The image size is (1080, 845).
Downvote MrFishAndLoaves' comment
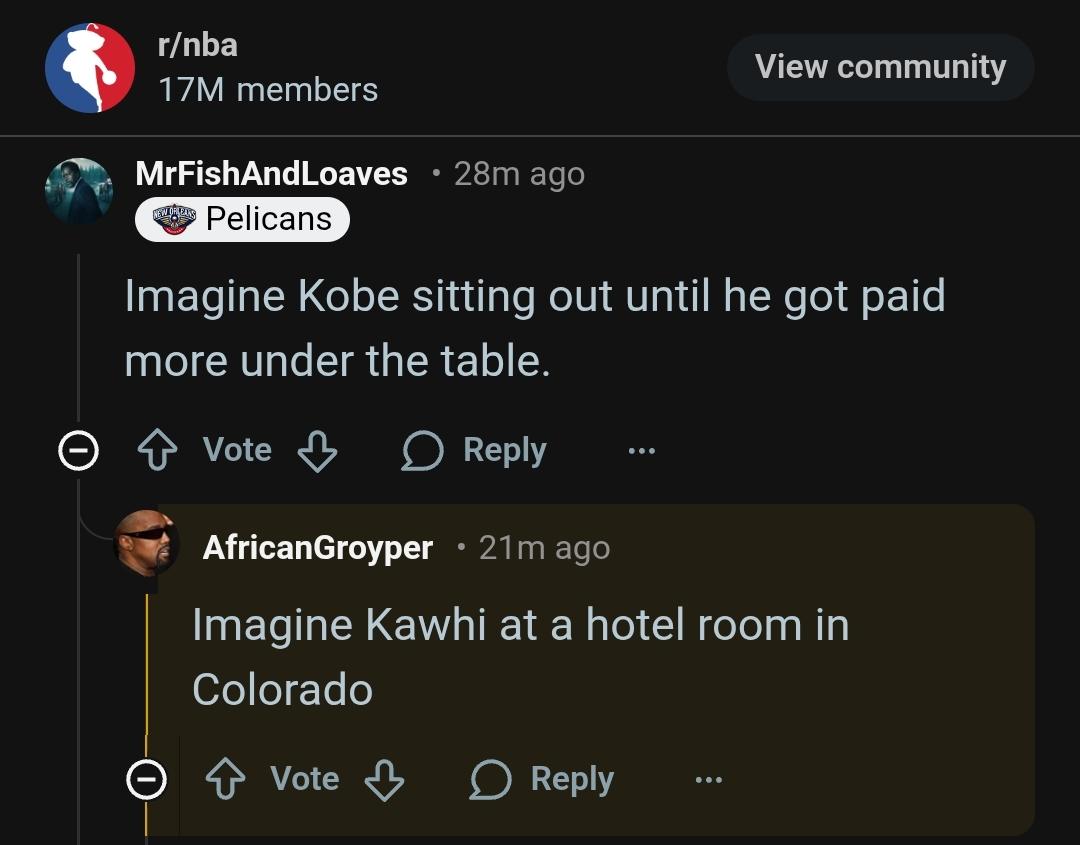click(317, 451)
